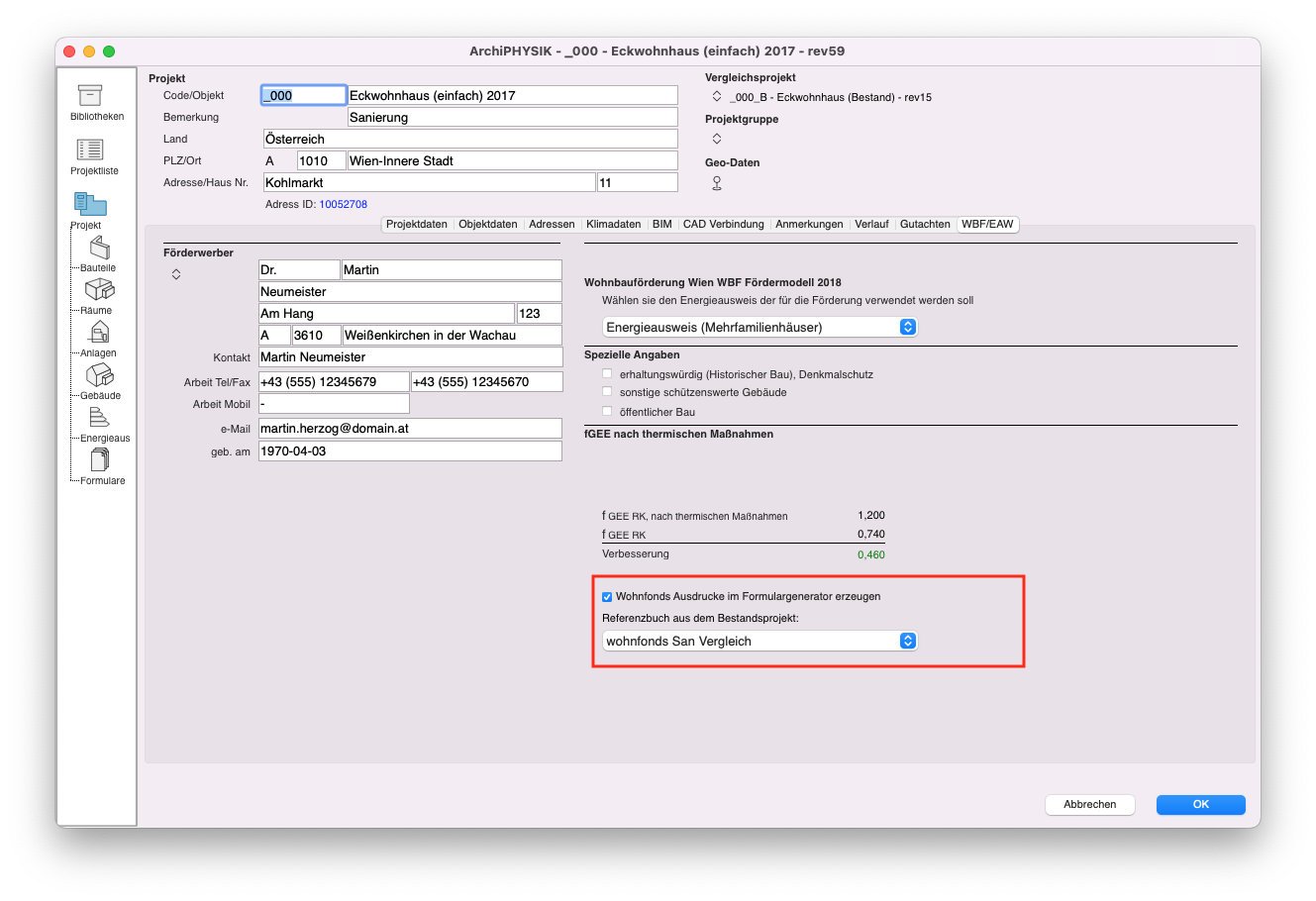Click the Adresse field 'Kohlmarkt'
The image size is (1316, 901).
coord(429,182)
